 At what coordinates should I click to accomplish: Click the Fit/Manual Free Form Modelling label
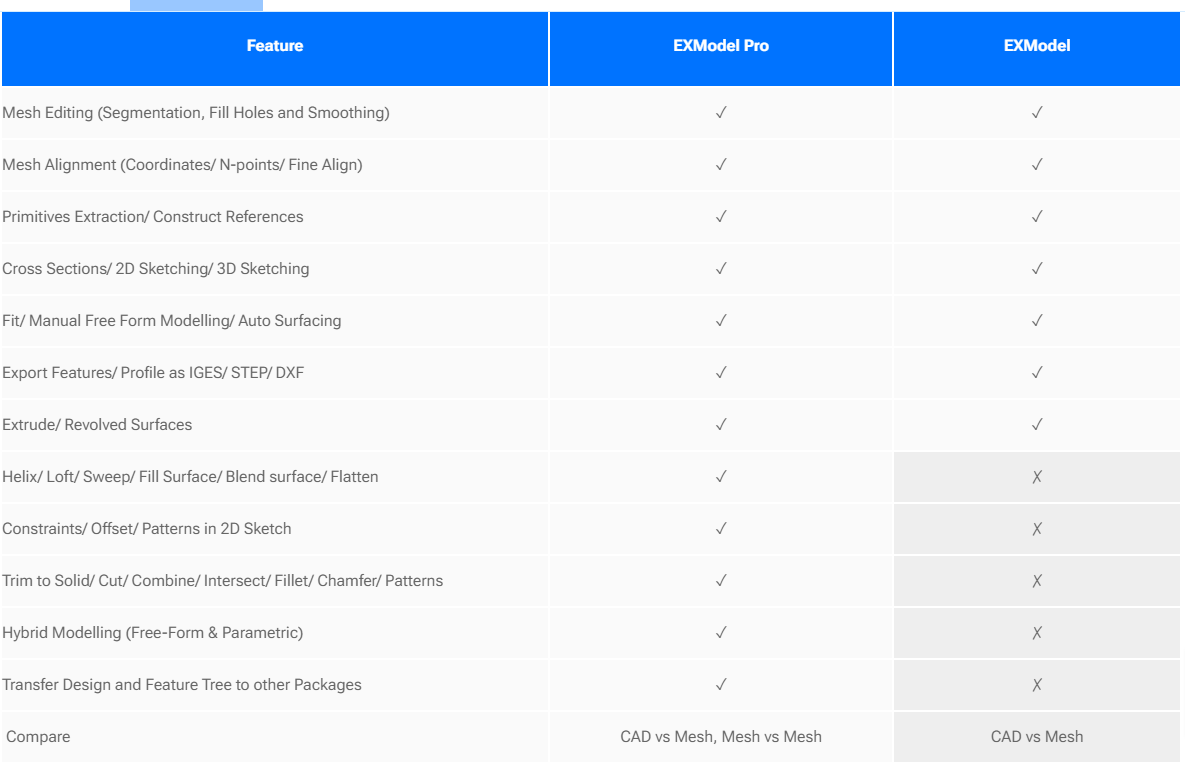point(172,321)
